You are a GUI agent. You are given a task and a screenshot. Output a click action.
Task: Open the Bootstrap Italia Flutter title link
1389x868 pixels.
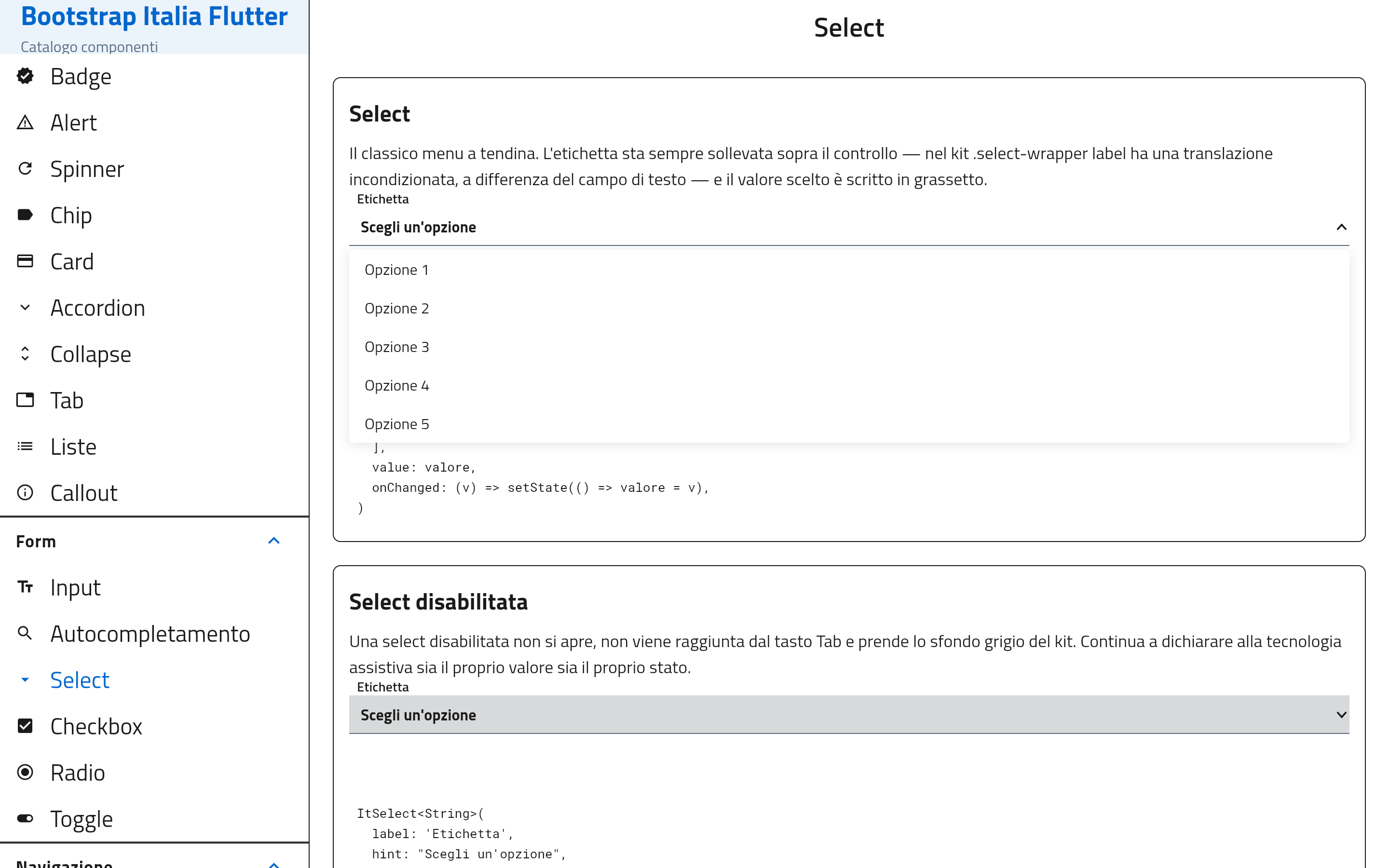[x=154, y=16]
